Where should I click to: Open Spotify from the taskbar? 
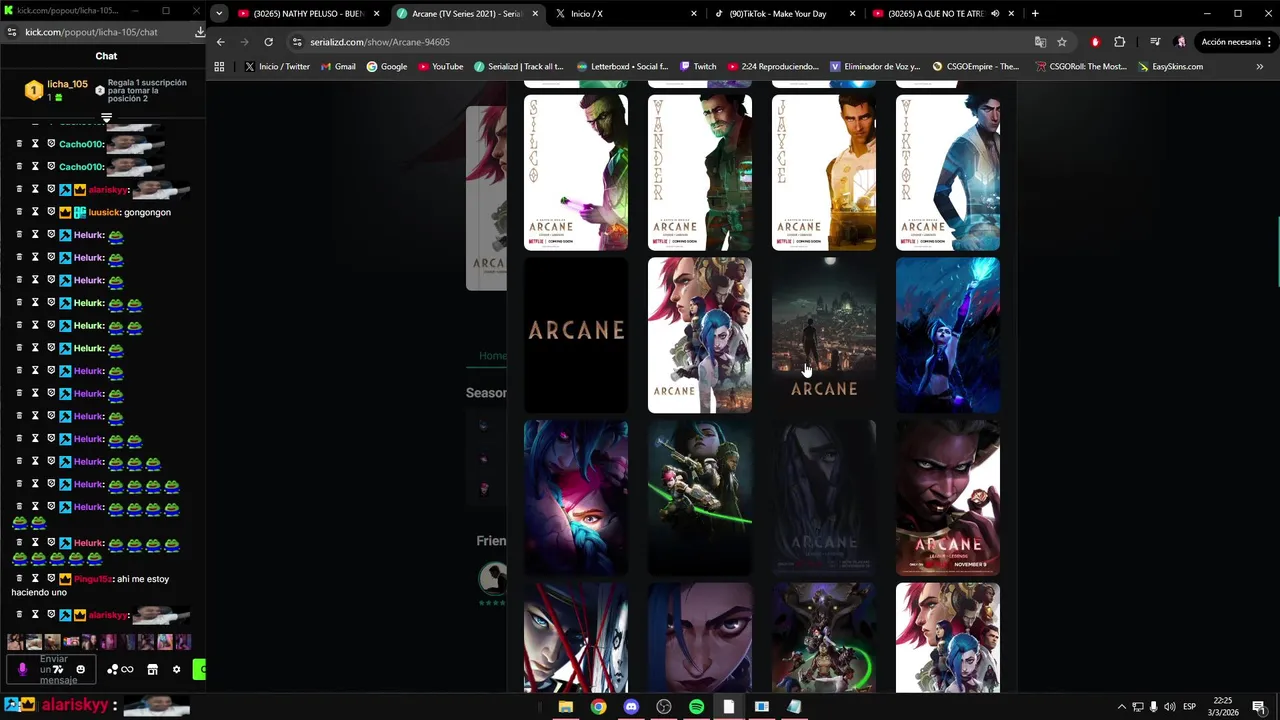(697, 706)
